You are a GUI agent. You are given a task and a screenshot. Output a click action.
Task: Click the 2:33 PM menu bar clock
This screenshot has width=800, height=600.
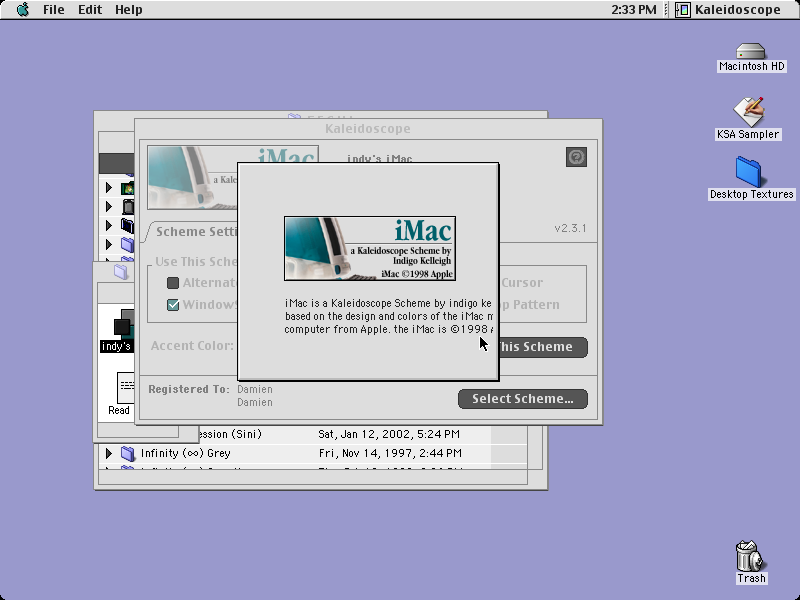[x=634, y=9]
